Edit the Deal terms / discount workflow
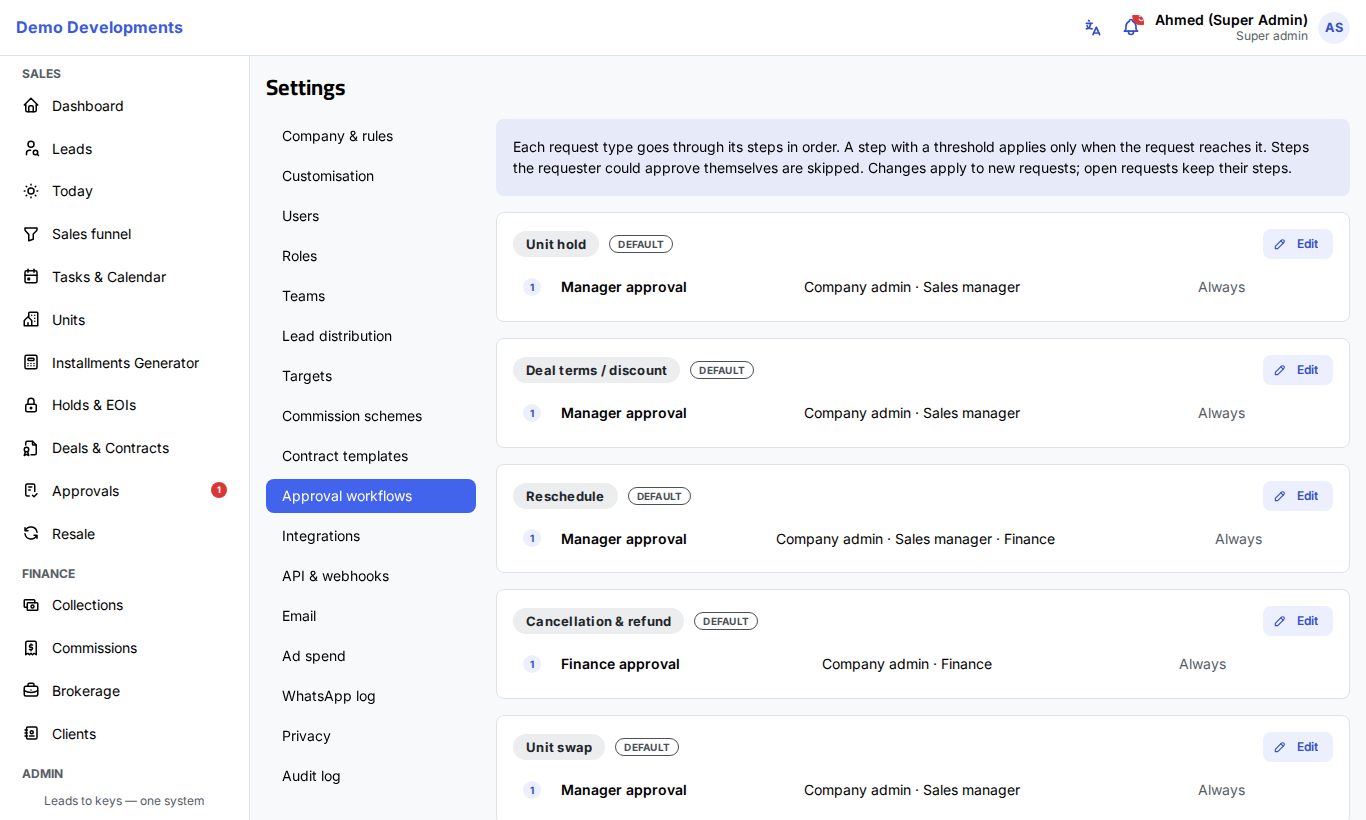The height and width of the screenshot is (820, 1366). [1297, 370]
